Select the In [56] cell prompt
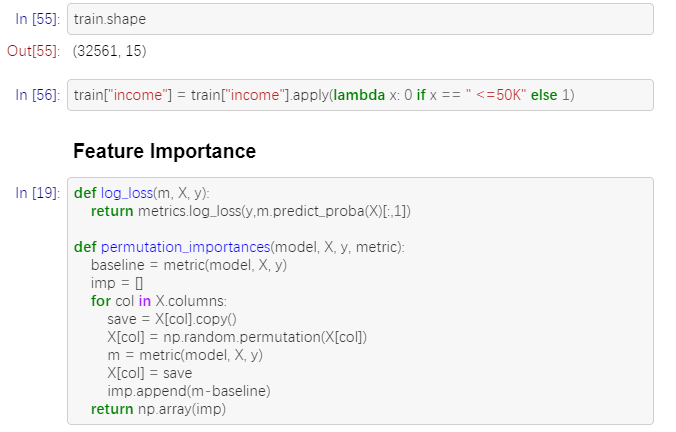 (x=38, y=95)
